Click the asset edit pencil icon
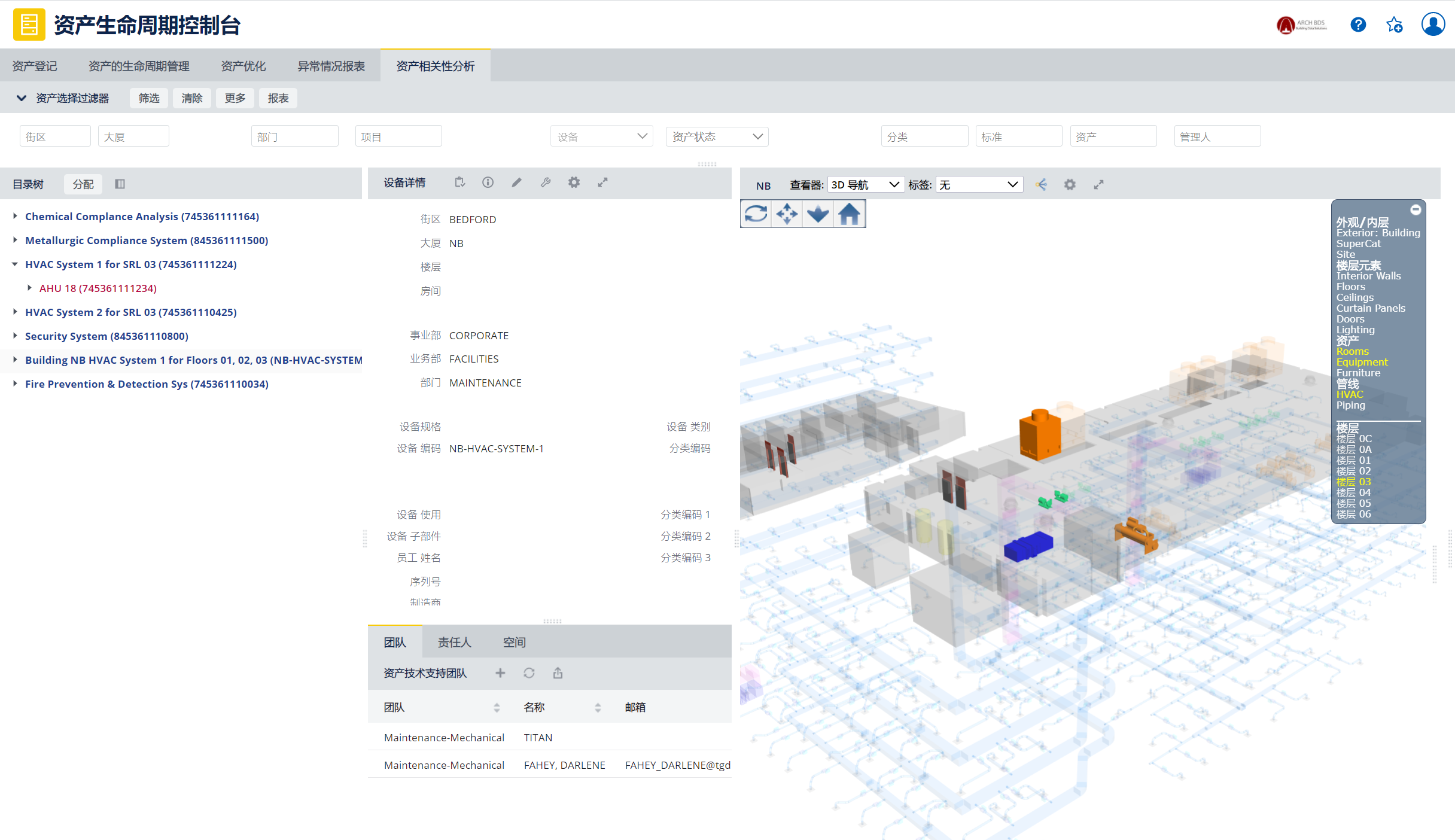 point(517,183)
